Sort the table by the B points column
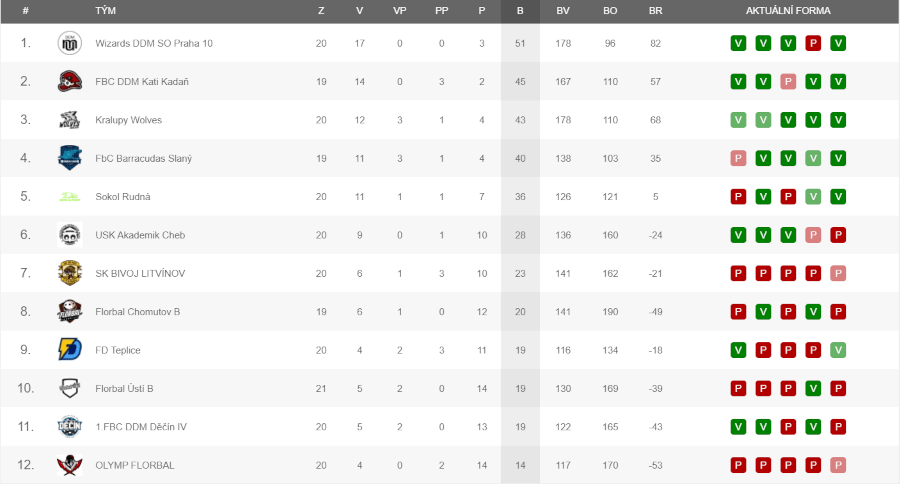The width and height of the screenshot is (900, 484). (520, 11)
